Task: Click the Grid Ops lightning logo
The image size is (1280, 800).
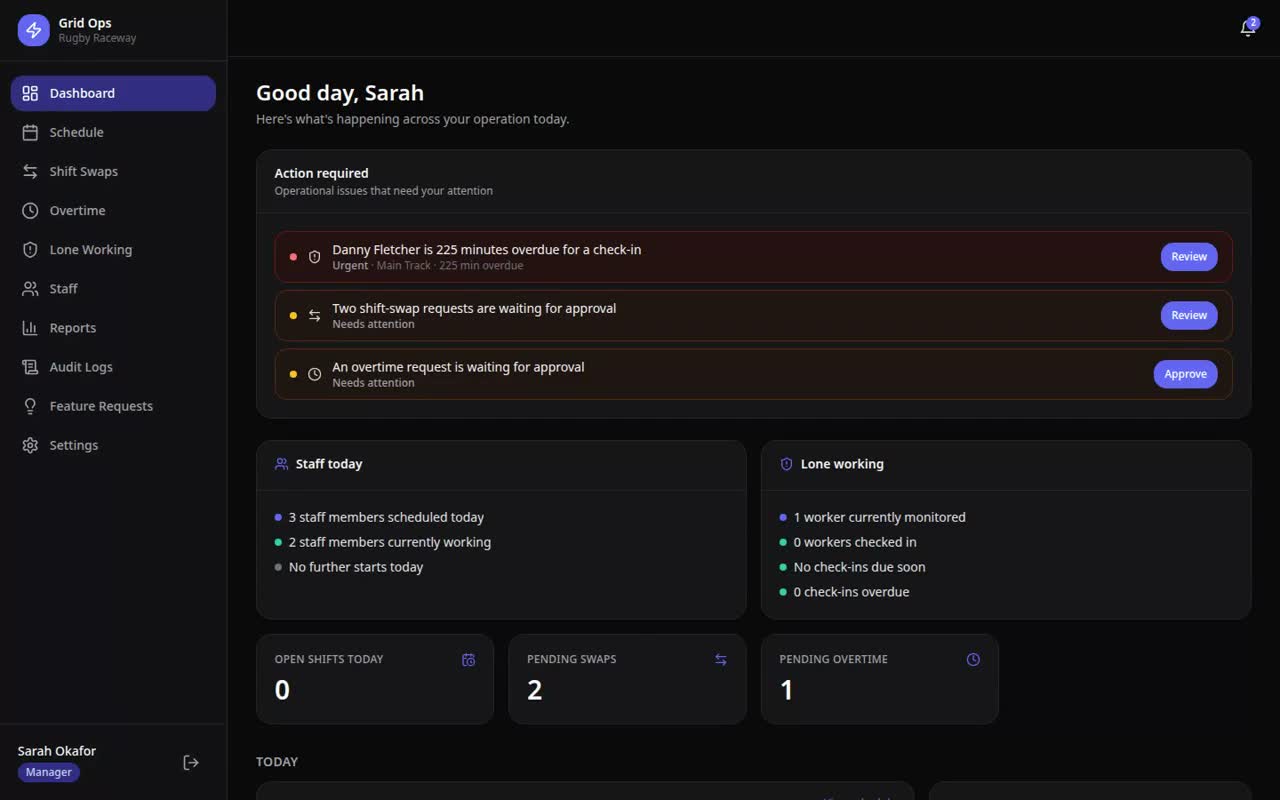Action: pos(33,30)
